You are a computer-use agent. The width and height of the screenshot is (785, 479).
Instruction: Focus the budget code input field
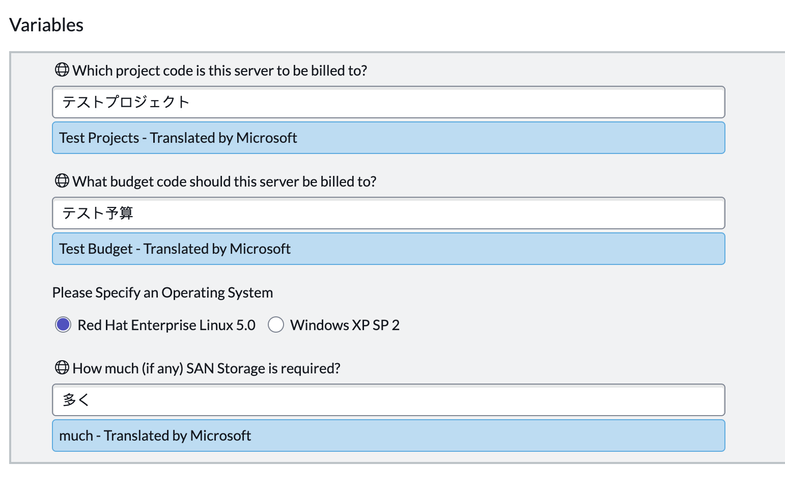point(388,213)
